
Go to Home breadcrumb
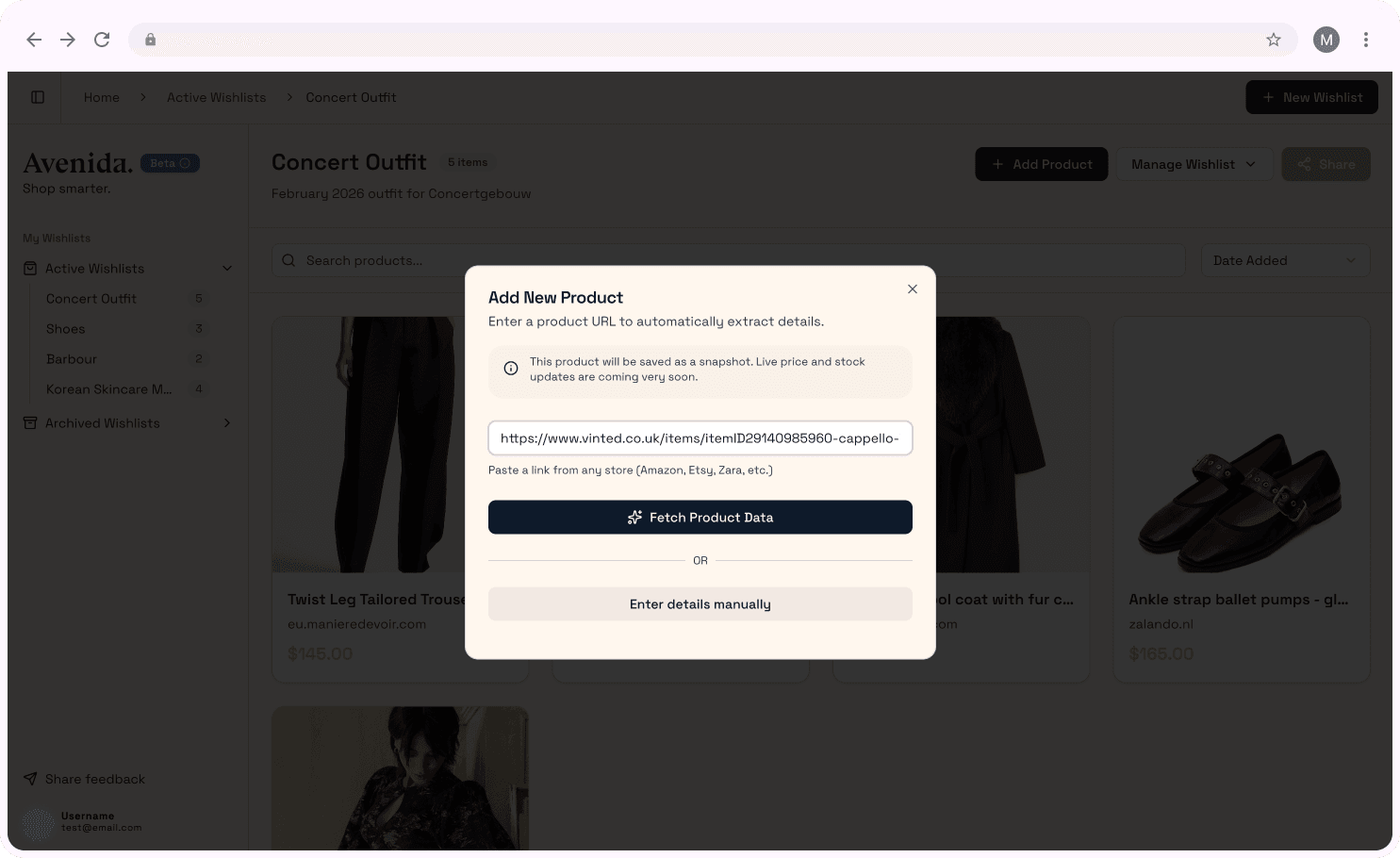pyautogui.click(x=102, y=97)
